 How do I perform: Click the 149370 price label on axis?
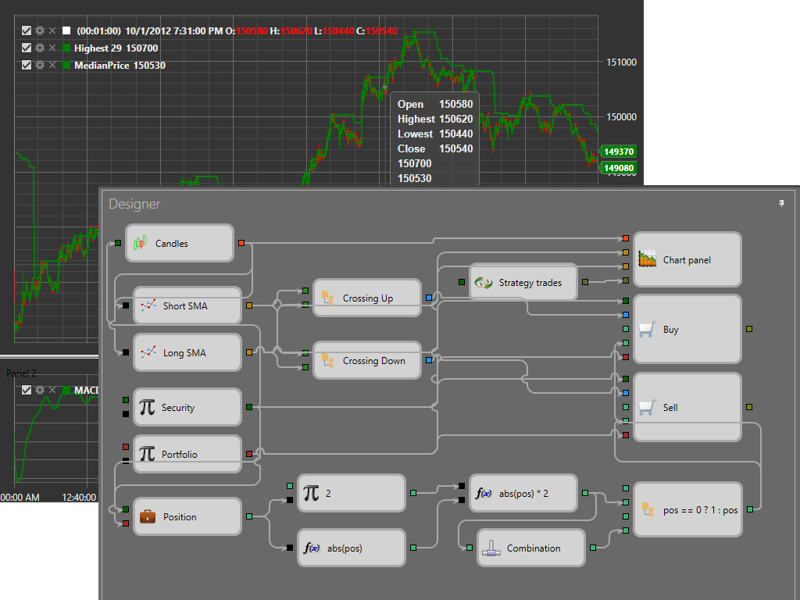pos(618,152)
